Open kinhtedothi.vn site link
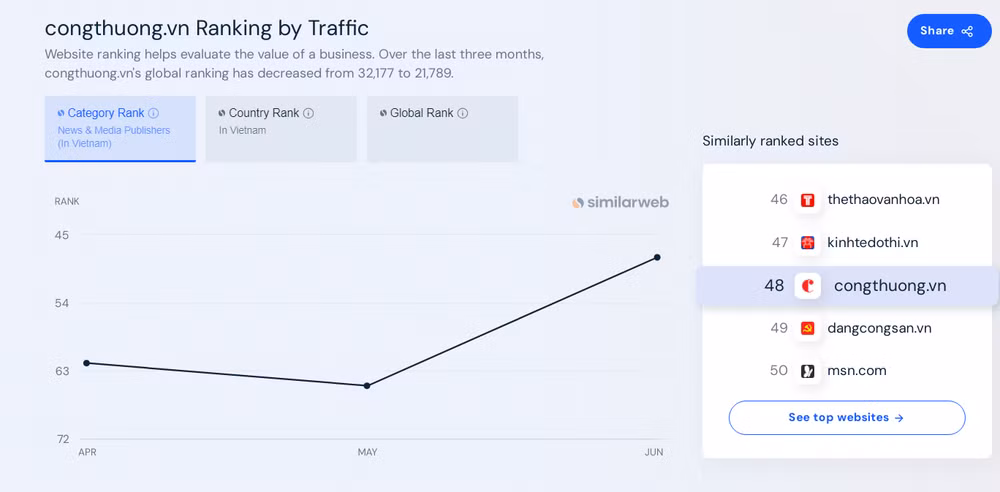This screenshot has height=492, width=1000. click(x=872, y=242)
